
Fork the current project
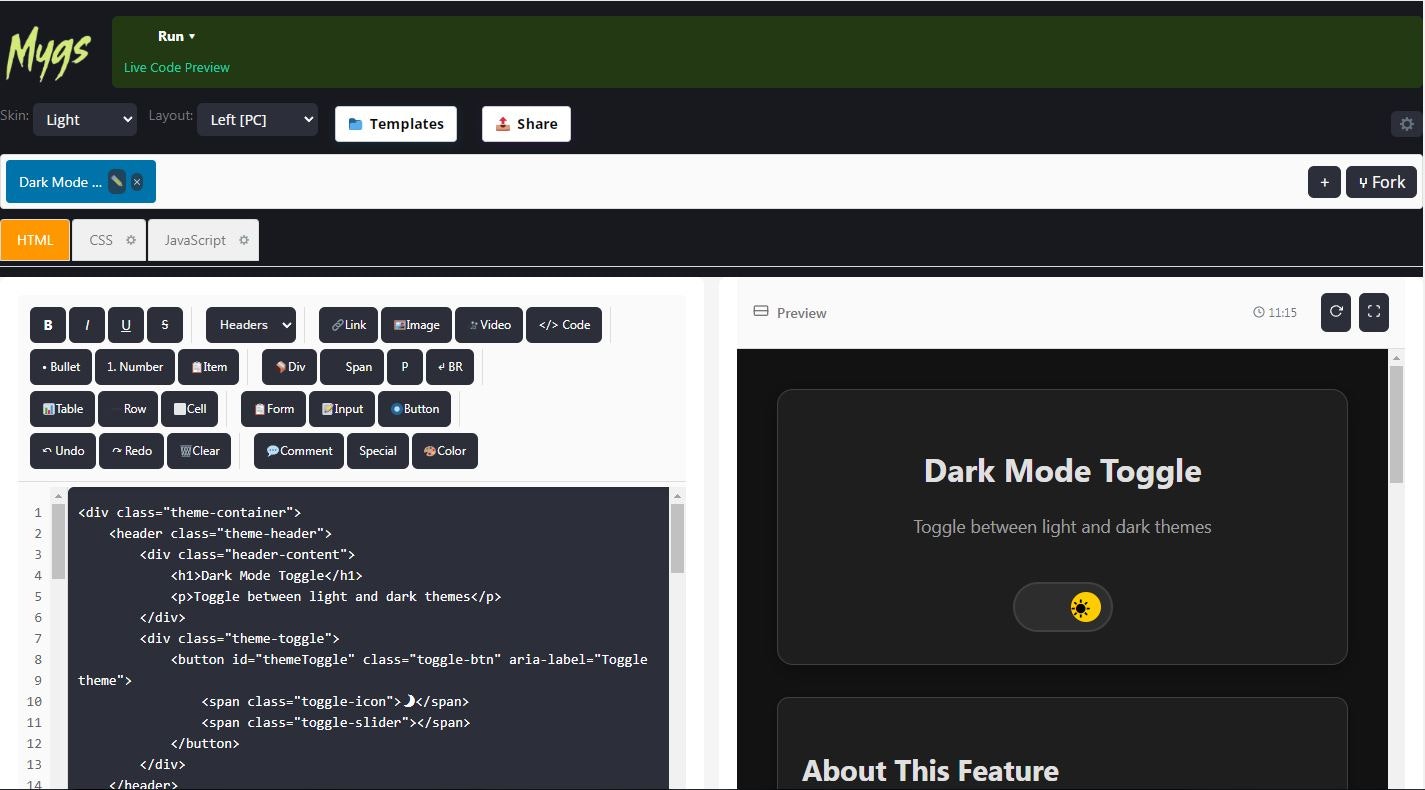click(1381, 182)
